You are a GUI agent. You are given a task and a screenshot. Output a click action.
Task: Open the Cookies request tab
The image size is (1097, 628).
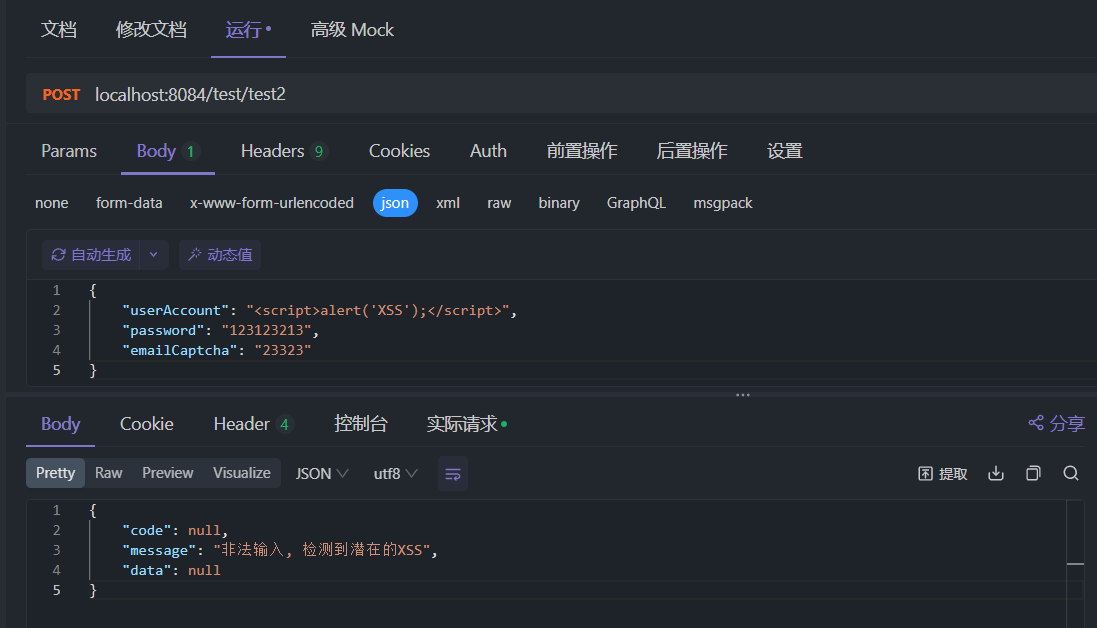point(399,151)
